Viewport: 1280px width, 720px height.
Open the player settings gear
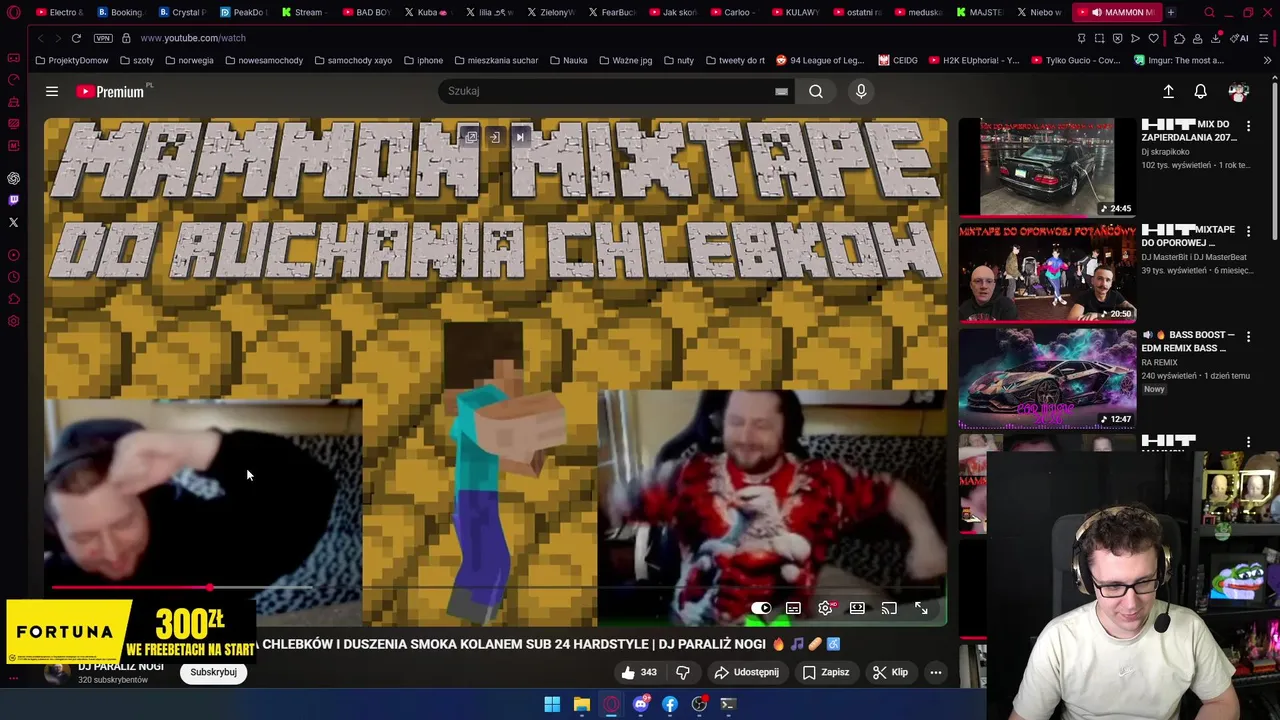(x=825, y=608)
